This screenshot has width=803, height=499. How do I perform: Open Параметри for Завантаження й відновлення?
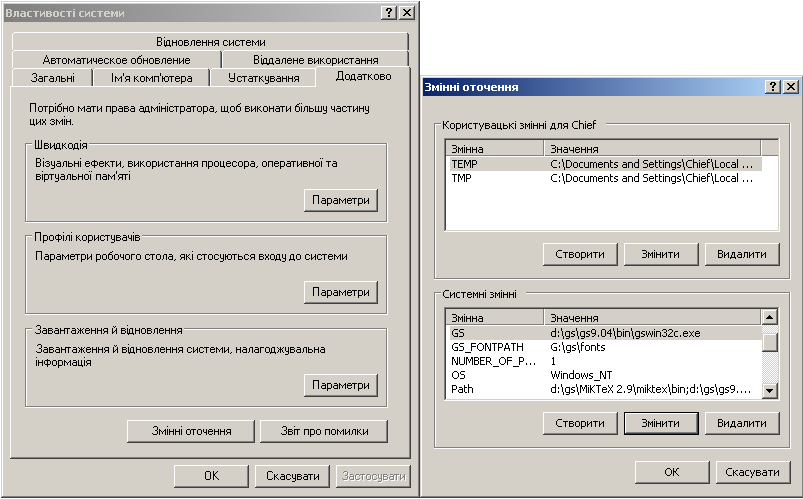340,385
